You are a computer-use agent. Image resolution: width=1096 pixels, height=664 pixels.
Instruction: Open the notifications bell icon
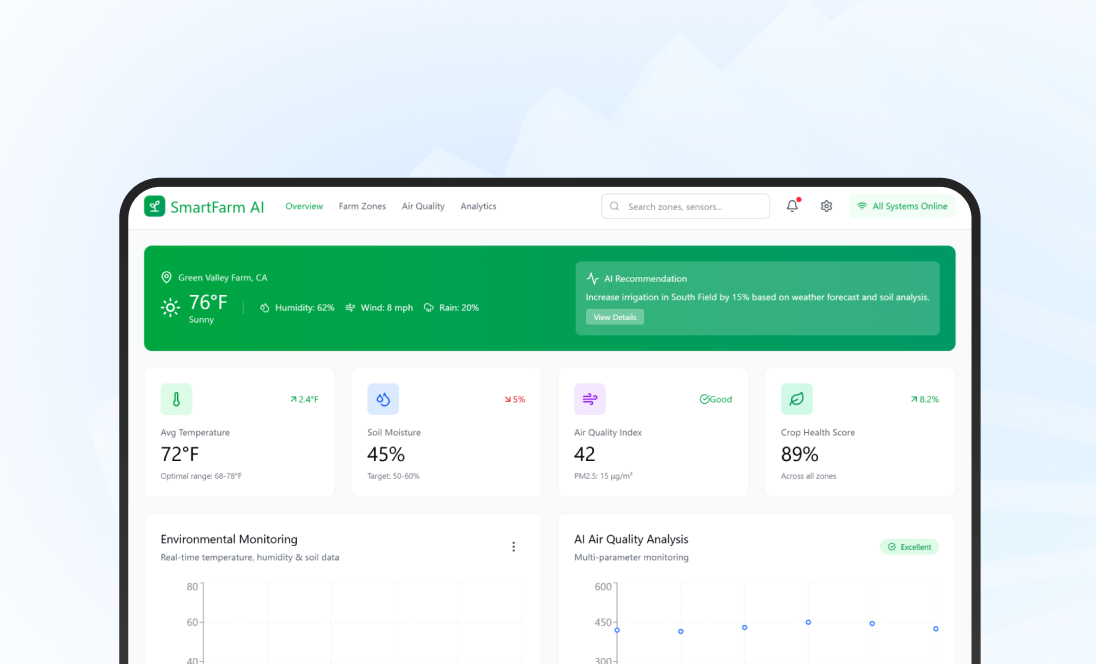791,206
